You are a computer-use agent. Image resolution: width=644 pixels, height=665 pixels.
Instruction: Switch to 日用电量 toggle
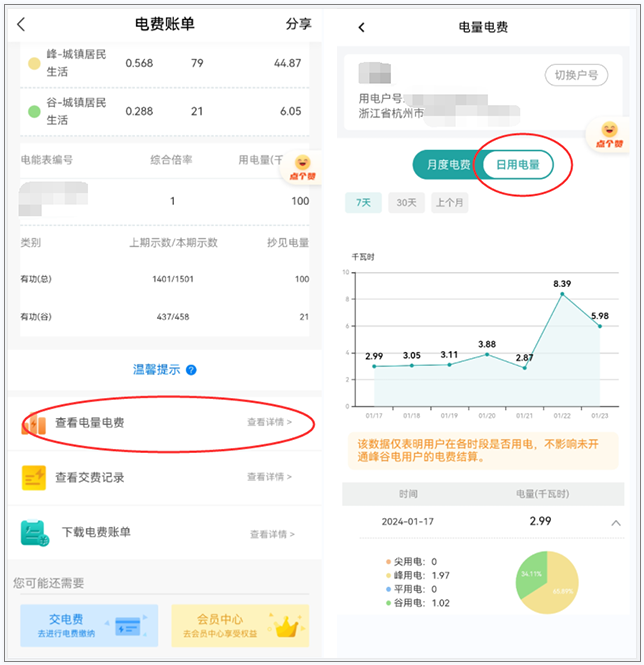(x=517, y=165)
